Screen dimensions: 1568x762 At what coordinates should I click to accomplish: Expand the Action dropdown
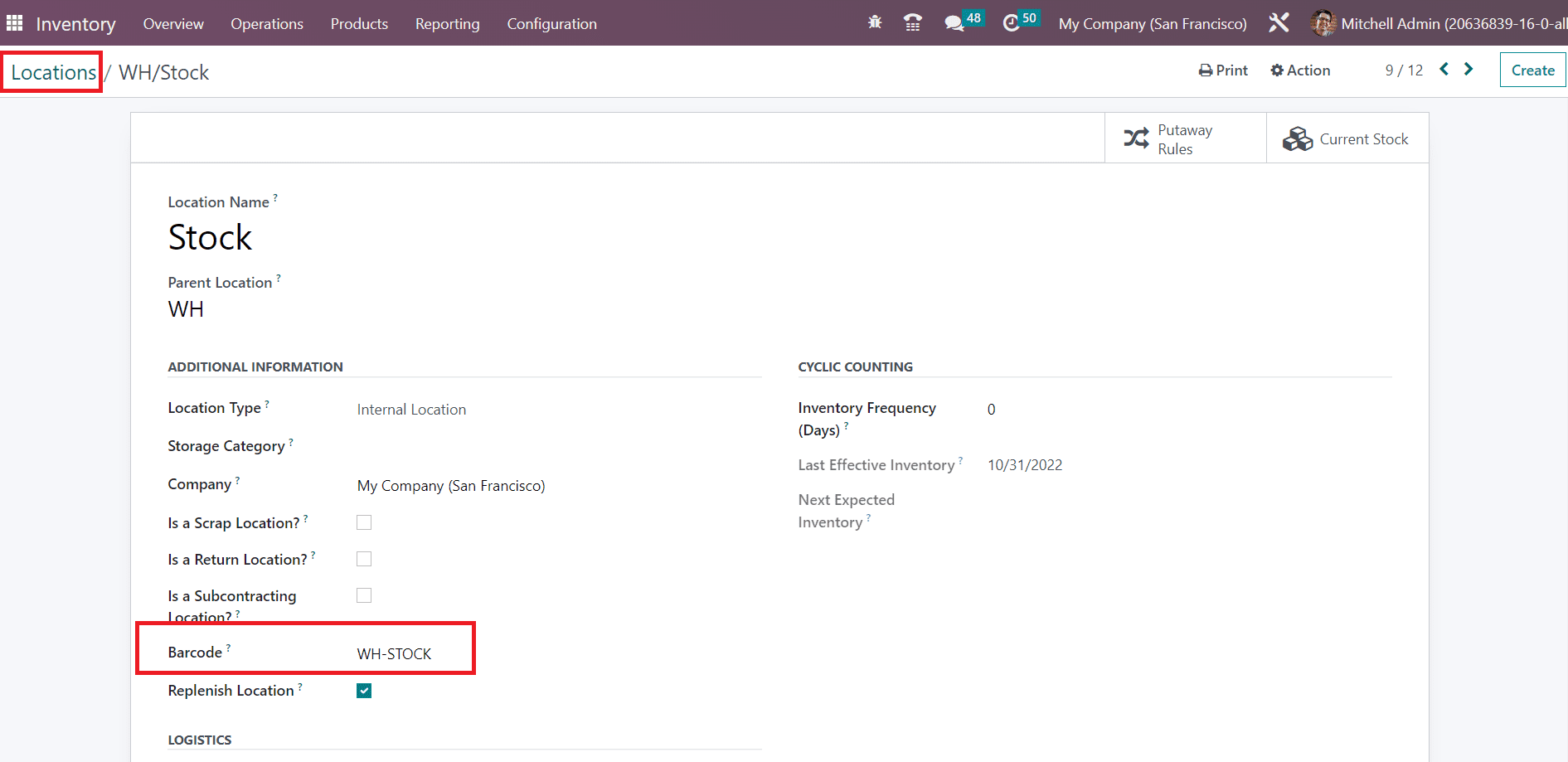click(1300, 70)
